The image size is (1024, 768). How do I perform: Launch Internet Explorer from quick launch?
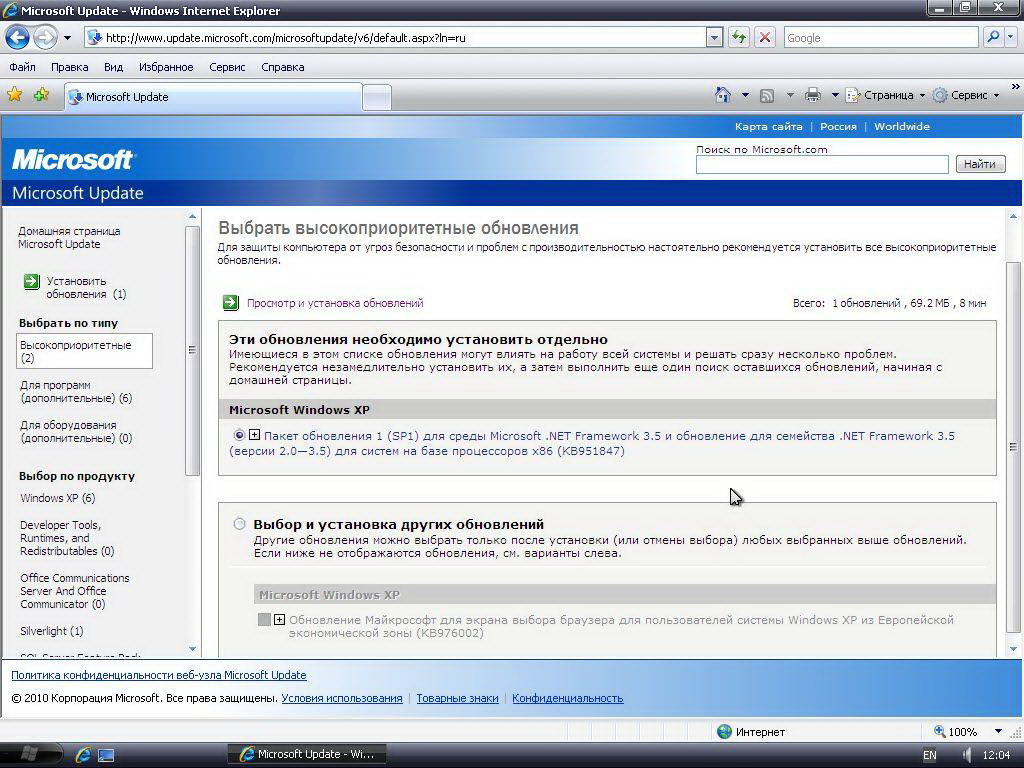[x=83, y=754]
